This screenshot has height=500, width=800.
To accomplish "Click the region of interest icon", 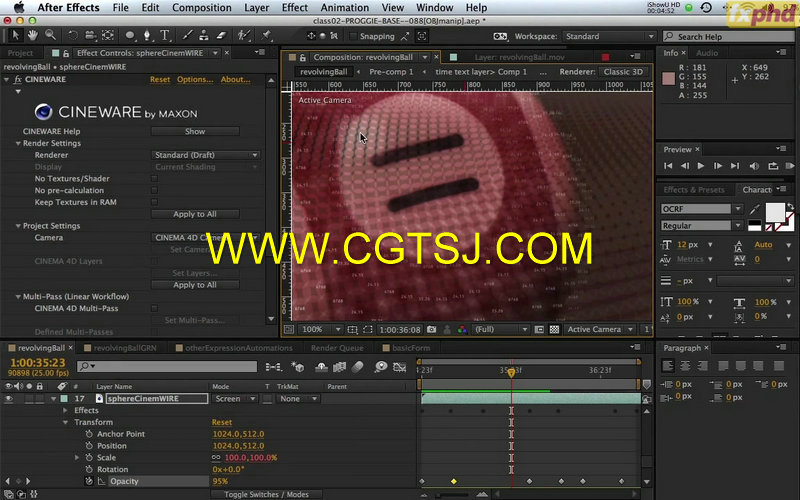I will [x=367, y=330].
